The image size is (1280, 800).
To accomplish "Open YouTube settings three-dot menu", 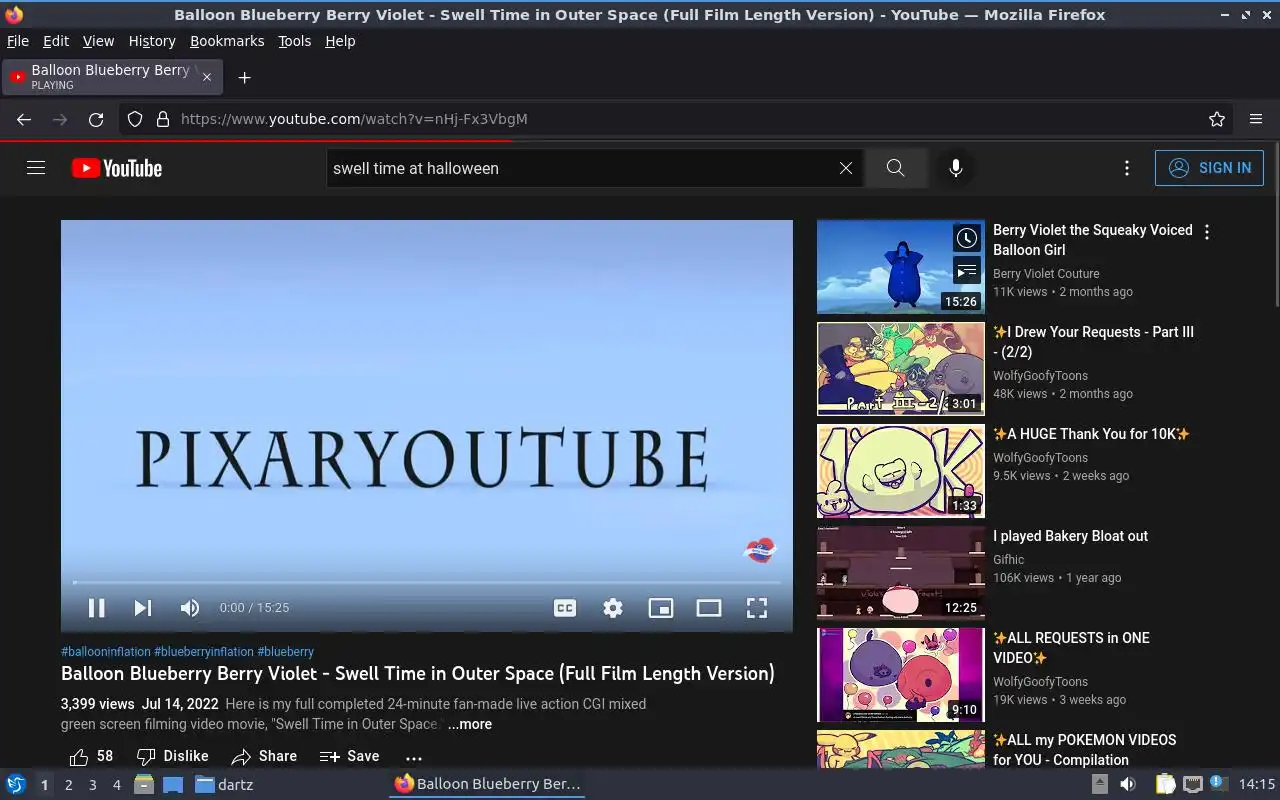I will [x=1127, y=168].
